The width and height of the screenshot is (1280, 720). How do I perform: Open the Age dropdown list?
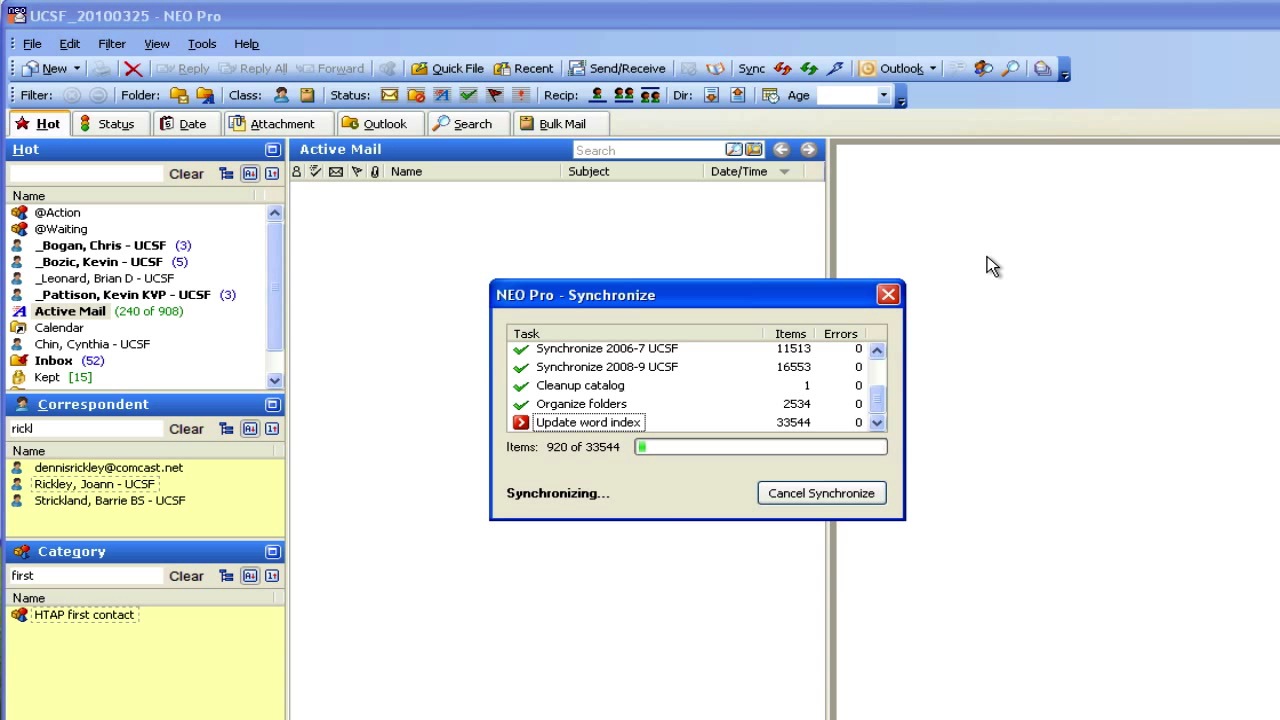(883, 96)
